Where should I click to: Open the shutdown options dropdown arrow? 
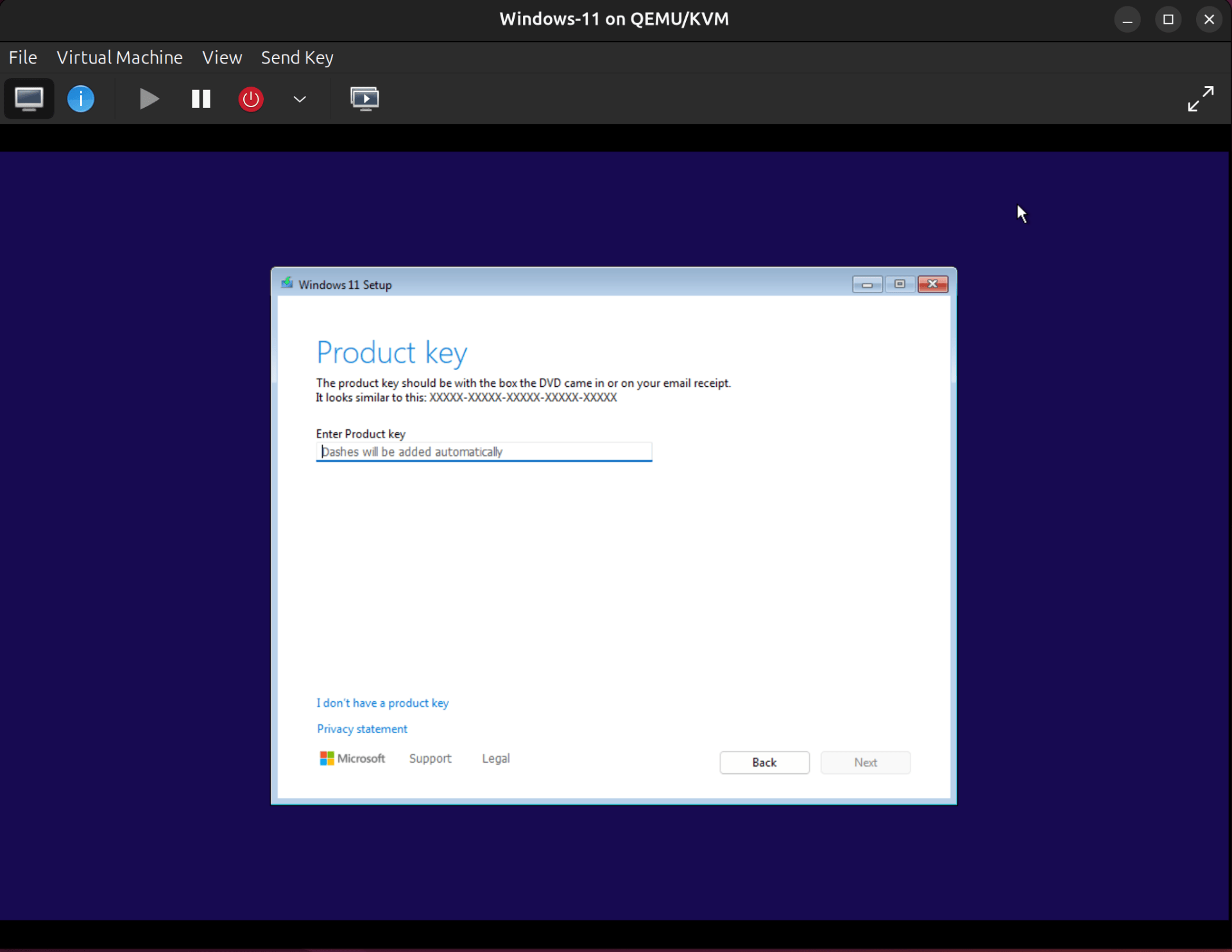(x=299, y=99)
